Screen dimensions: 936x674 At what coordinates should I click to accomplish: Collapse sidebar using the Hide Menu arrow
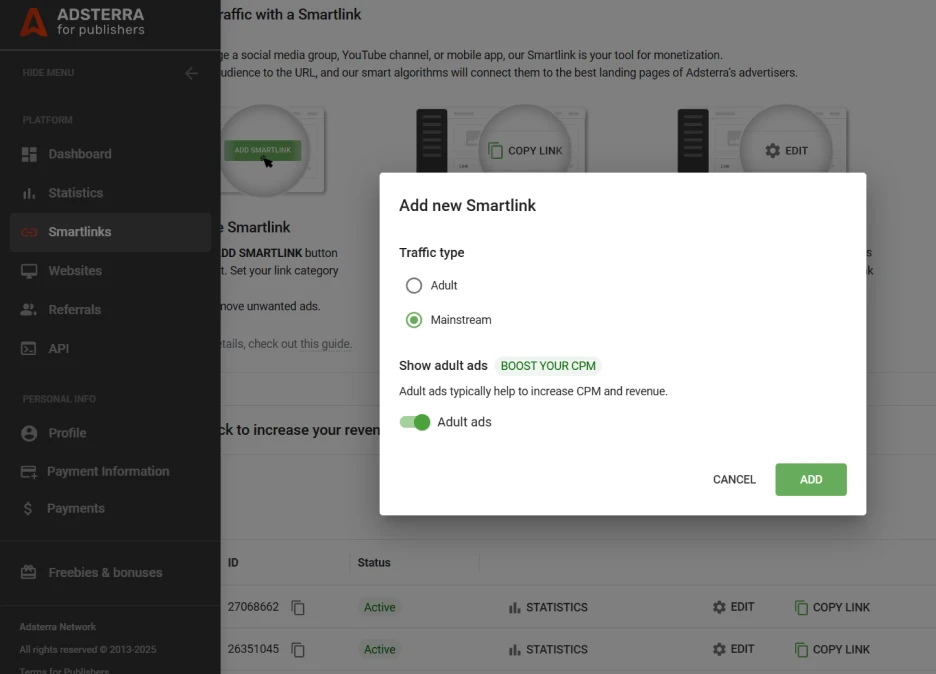tap(191, 73)
